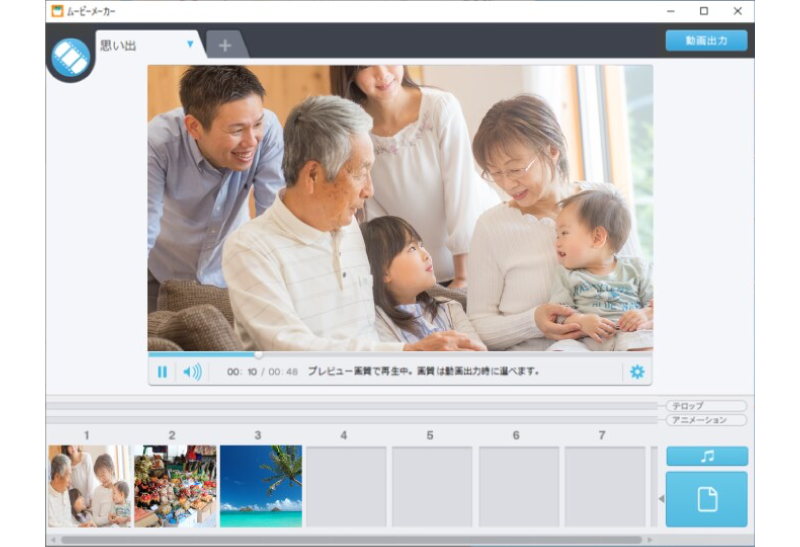
Task: Click the Movie Maker title bar icon
Action: [58, 11]
